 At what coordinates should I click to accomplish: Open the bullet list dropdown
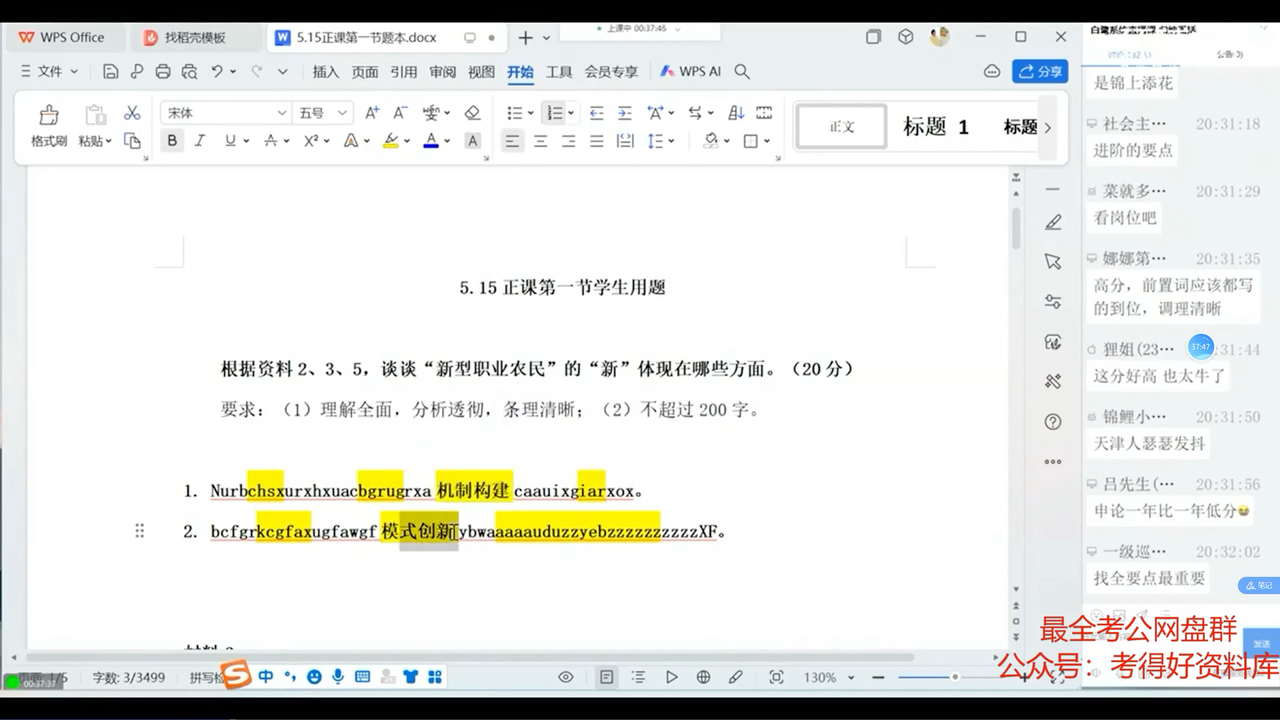click(x=530, y=113)
